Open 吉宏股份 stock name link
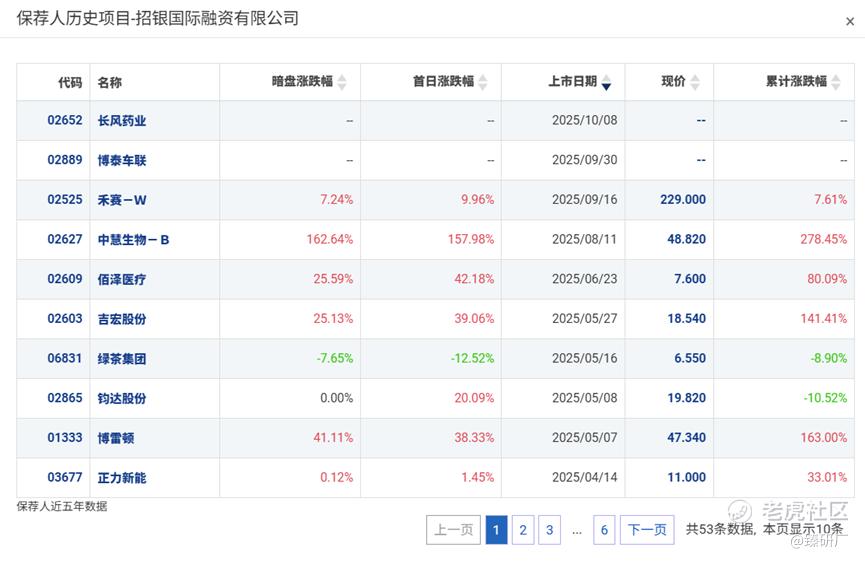Screen dimensions: 865x561 click(122, 319)
